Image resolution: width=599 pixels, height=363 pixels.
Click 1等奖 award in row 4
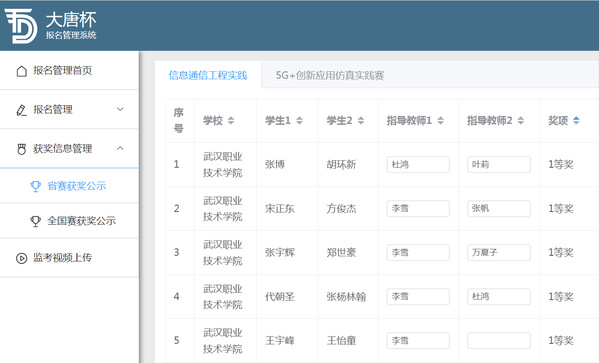pyautogui.click(x=561, y=297)
